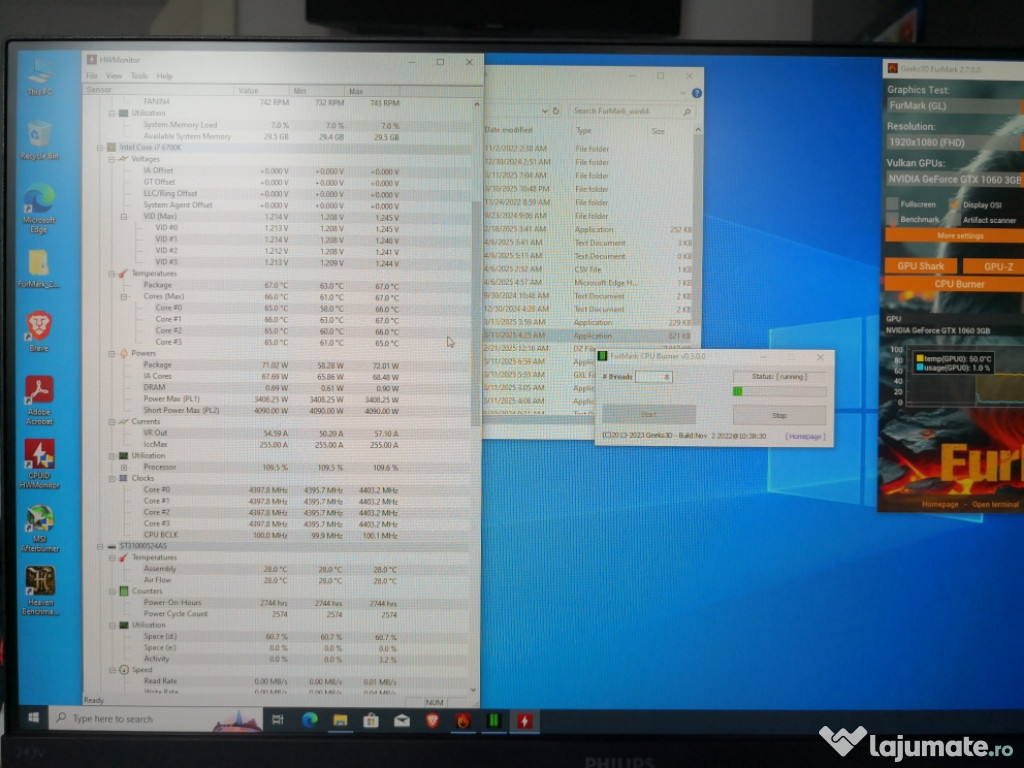Image resolution: width=1024 pixels, height=768 pixels.
Task: Click the CPU Burner green progress bar
Action: point(779,391)
